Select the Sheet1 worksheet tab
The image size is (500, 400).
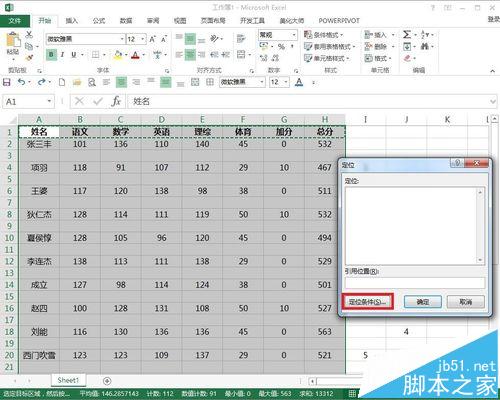68,380
